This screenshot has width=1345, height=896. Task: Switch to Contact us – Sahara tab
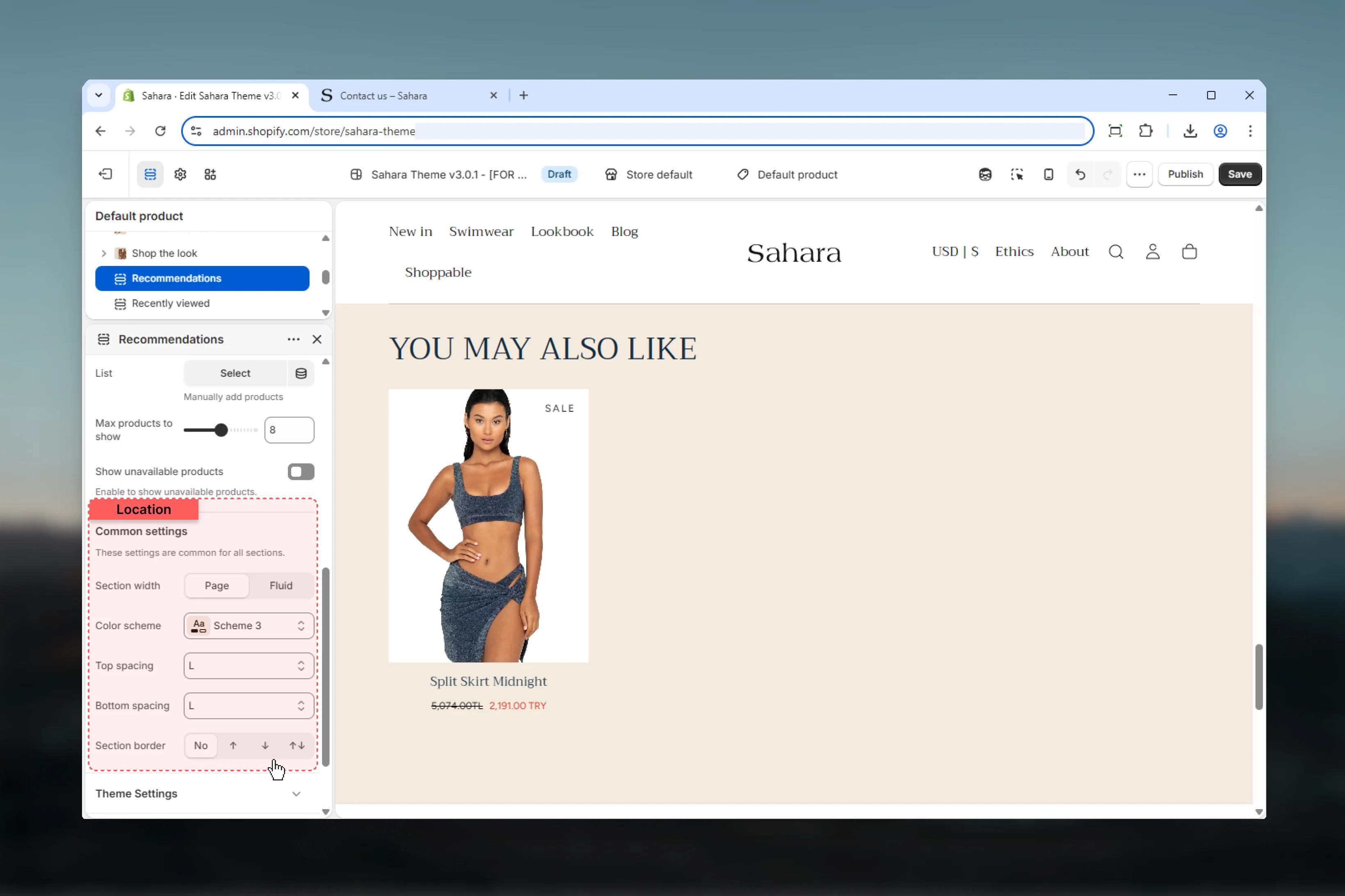(x=409, y=96)
